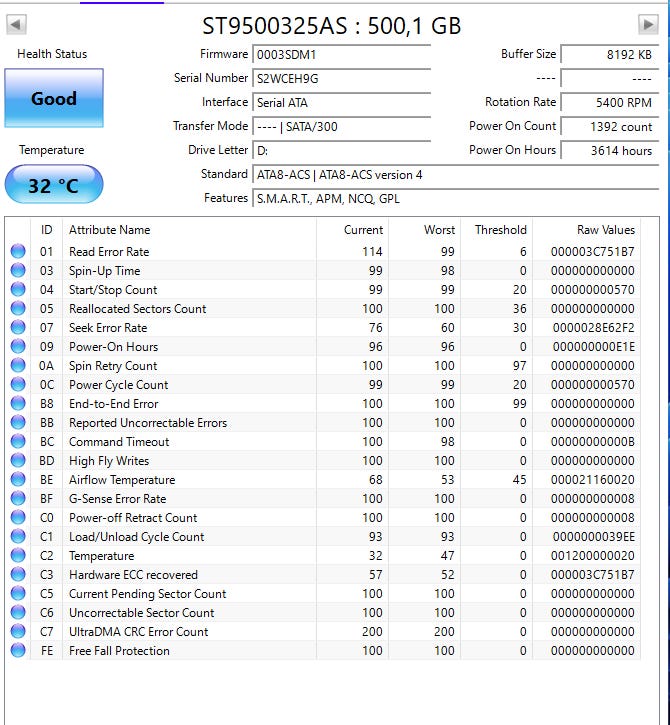Click the Transfer Mode field SATA/300

(x=342, y=127)
